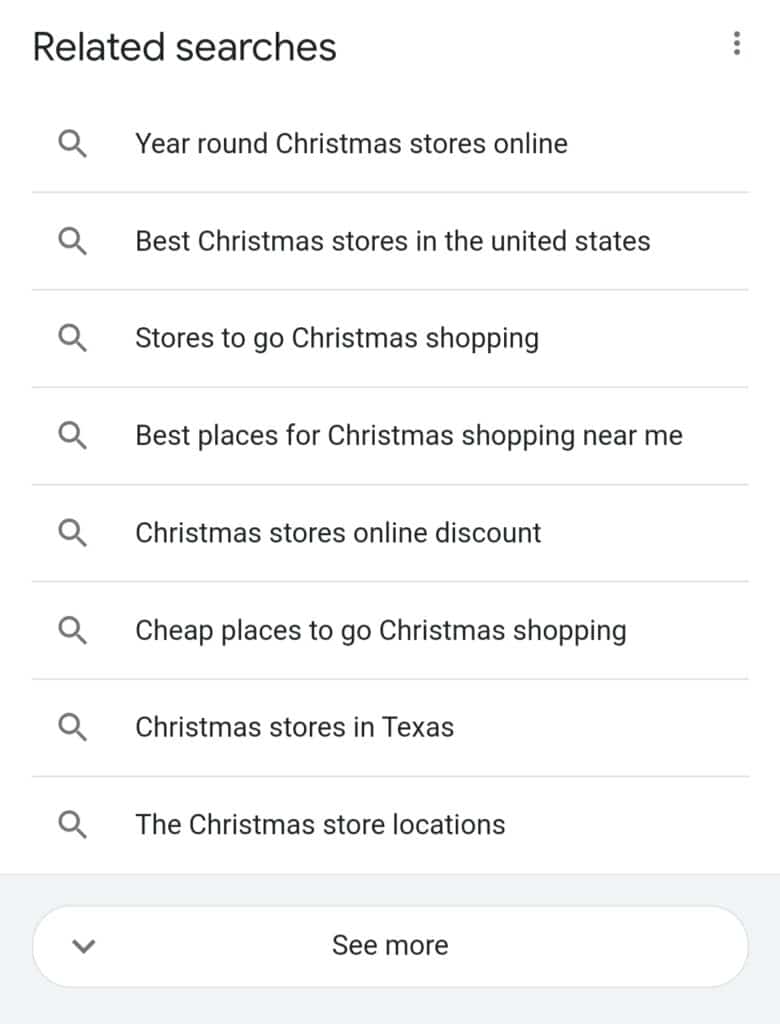The width and height of the screenshot is (780, 1024).
Task: Open 'Cheap places to go Christmas shopping'
Action: click(380, 630)
